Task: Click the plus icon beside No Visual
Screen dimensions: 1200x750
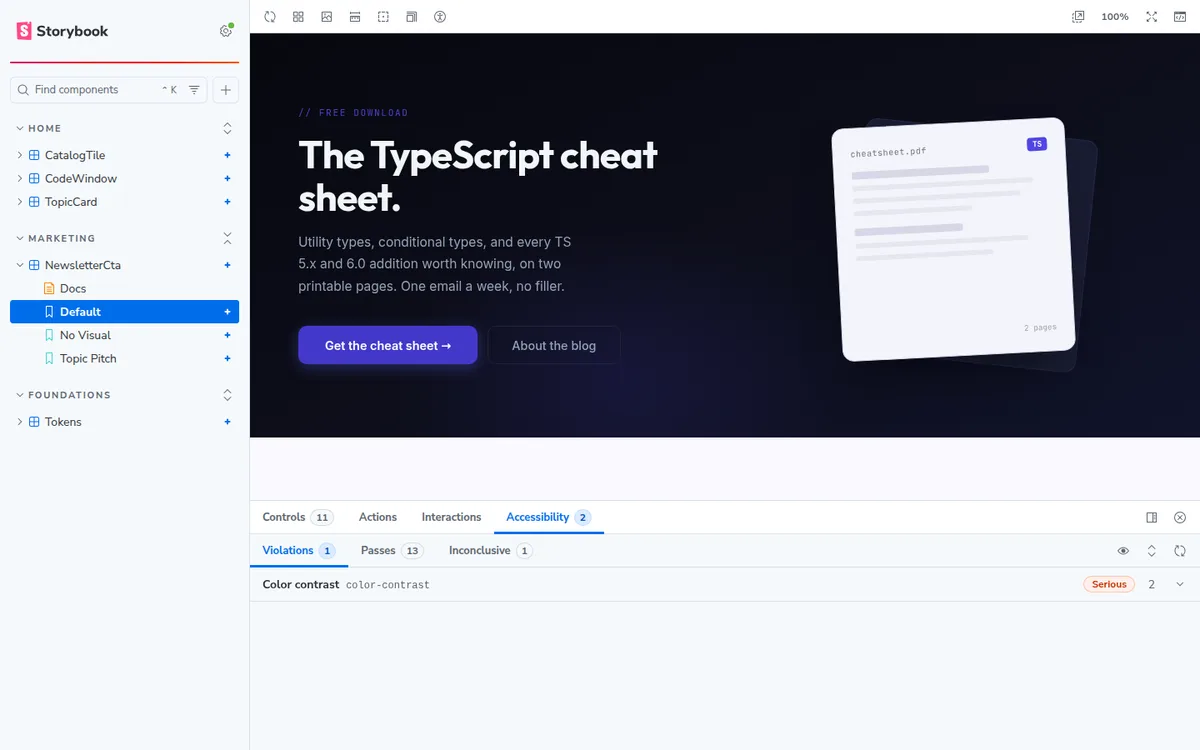Action: (227, 335)
